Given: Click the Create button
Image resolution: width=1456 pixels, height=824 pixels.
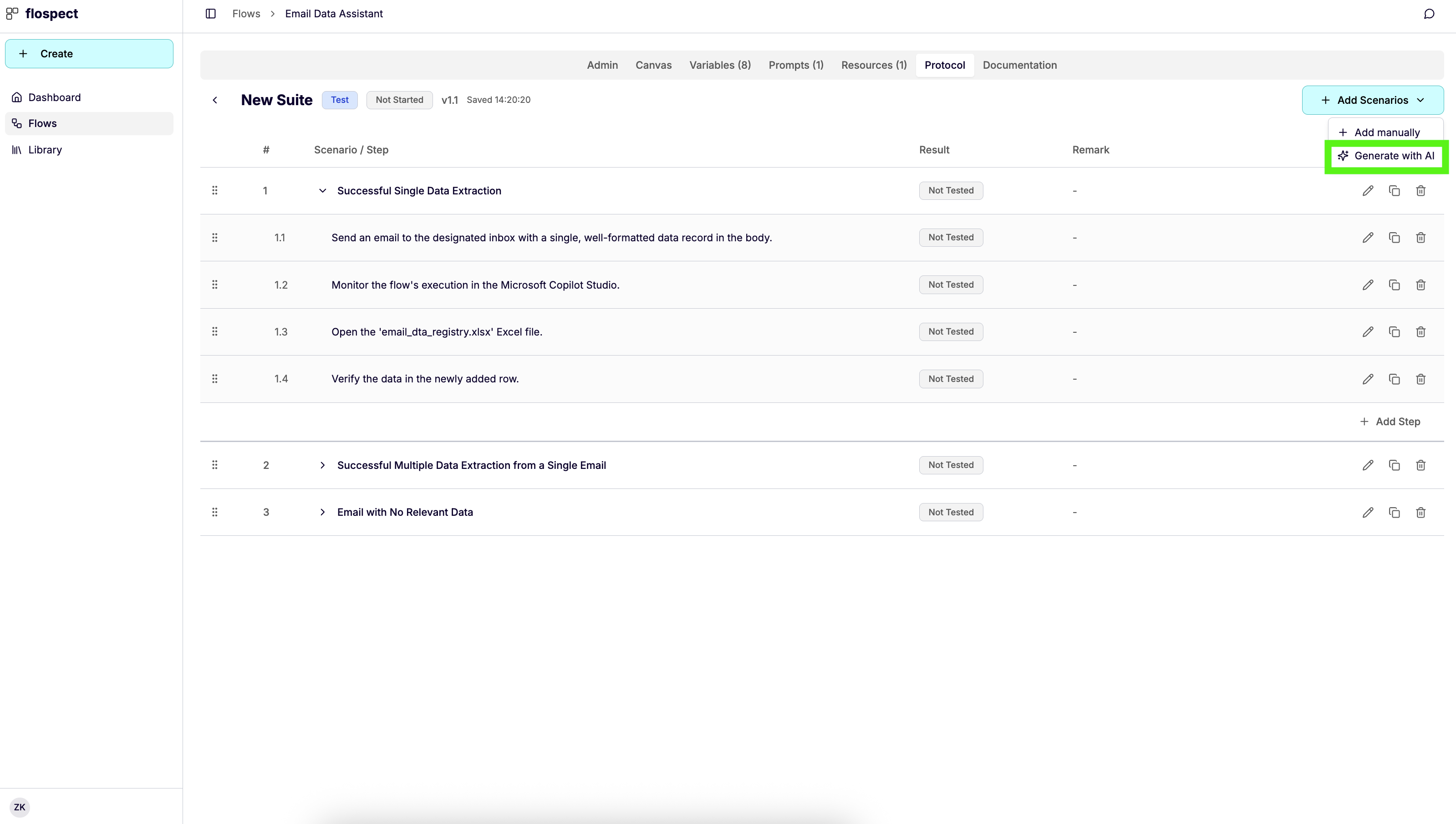Looking at the screenshot, I should pos(89,53).
